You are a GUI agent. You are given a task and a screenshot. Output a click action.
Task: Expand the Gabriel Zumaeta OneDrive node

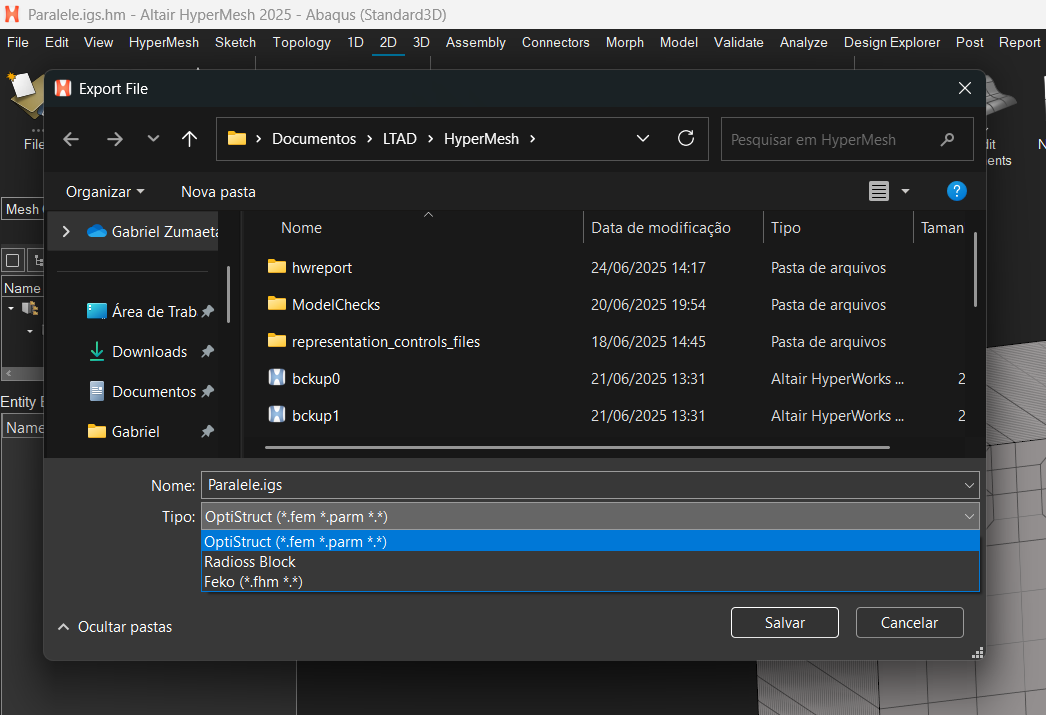click(66, 231)
